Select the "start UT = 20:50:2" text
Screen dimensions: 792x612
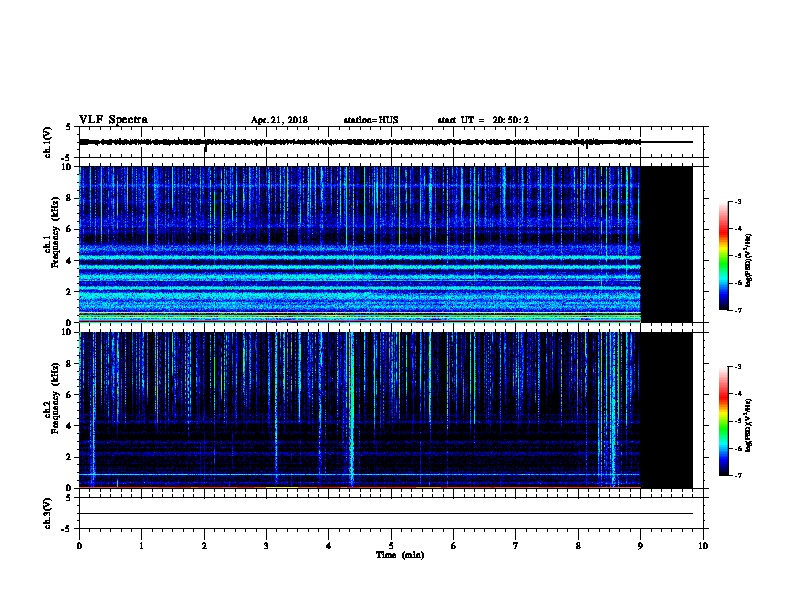[x=483, y=120]
